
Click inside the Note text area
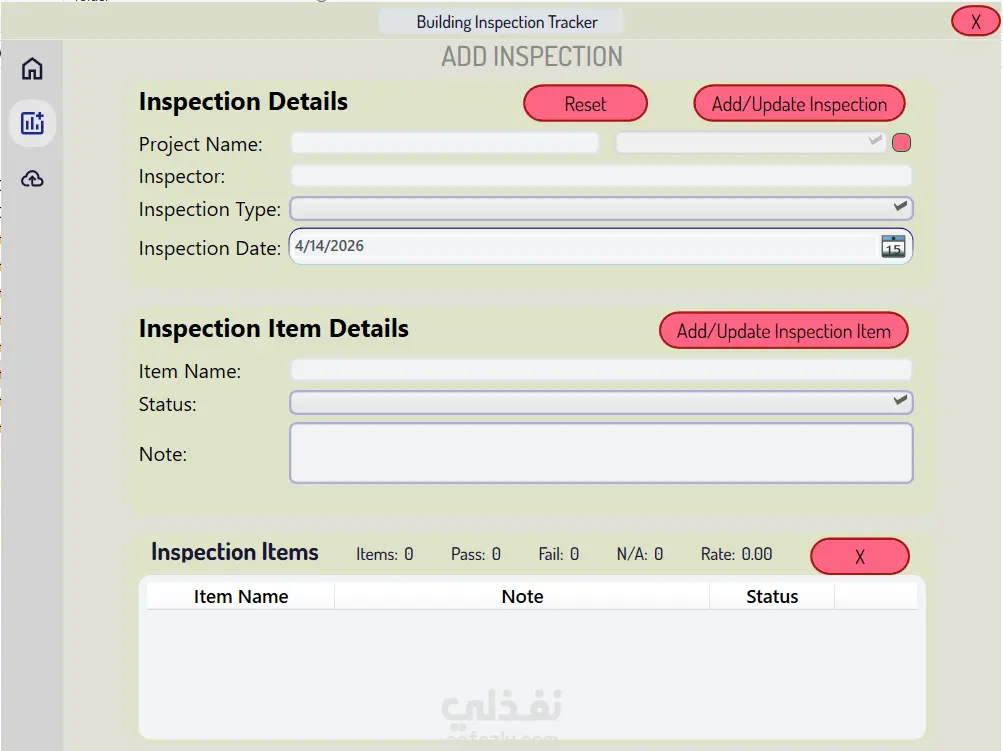601,453
